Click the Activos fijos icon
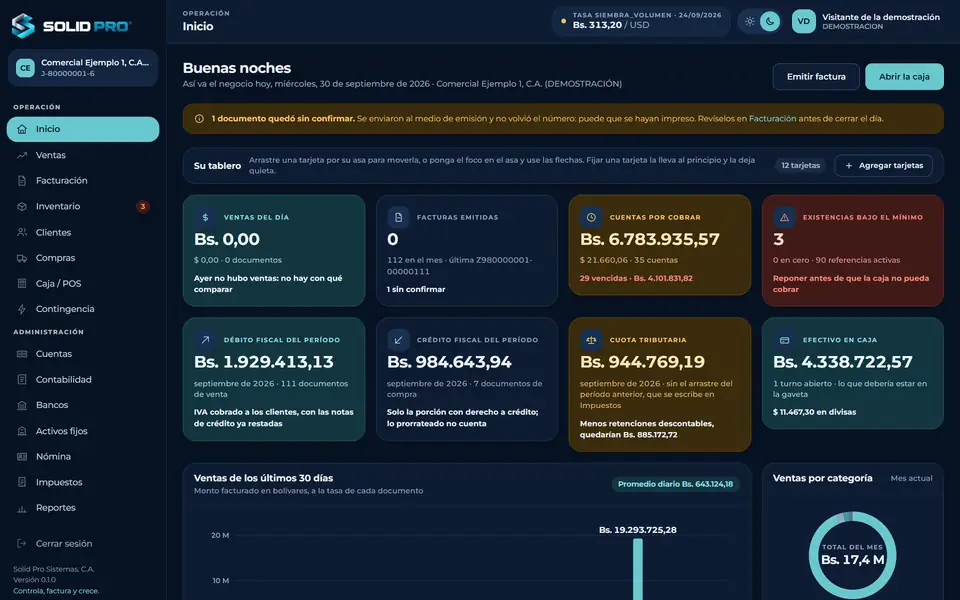 point(22,431)
